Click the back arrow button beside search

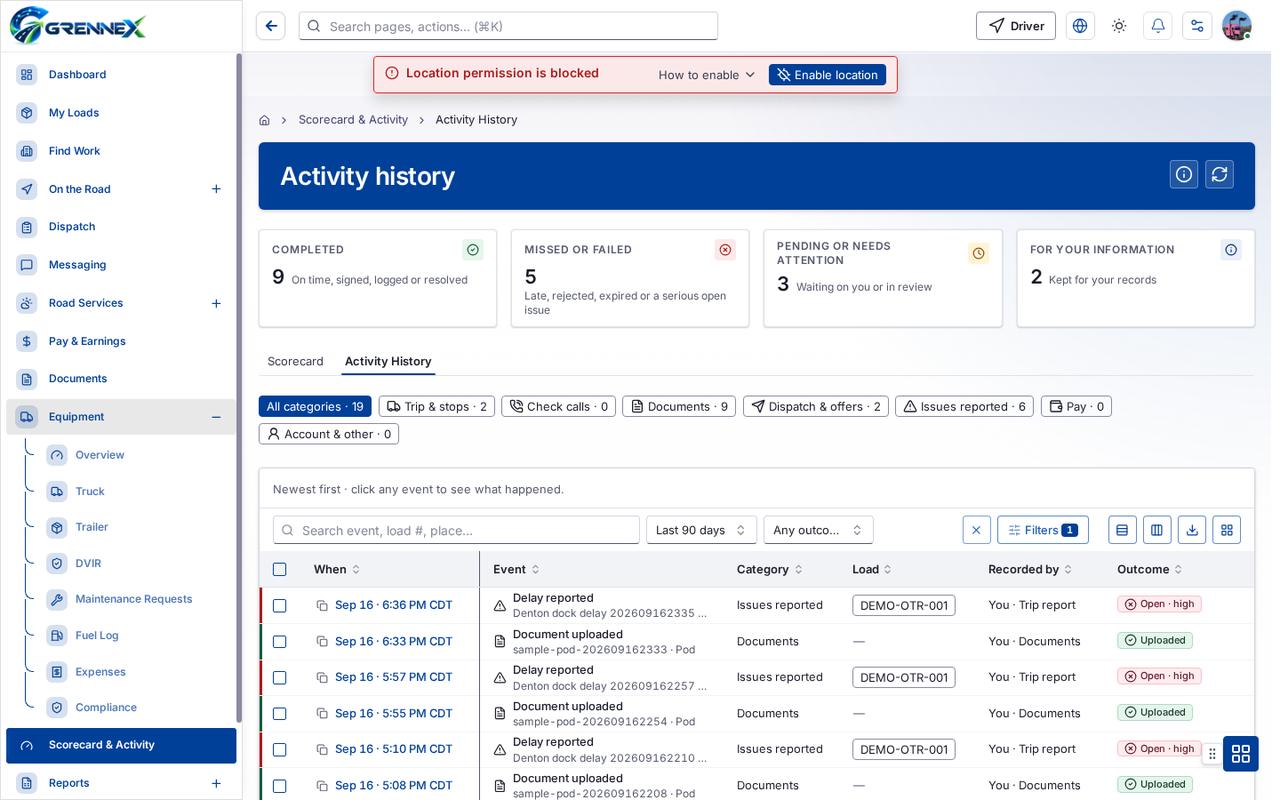pos(271,26)
